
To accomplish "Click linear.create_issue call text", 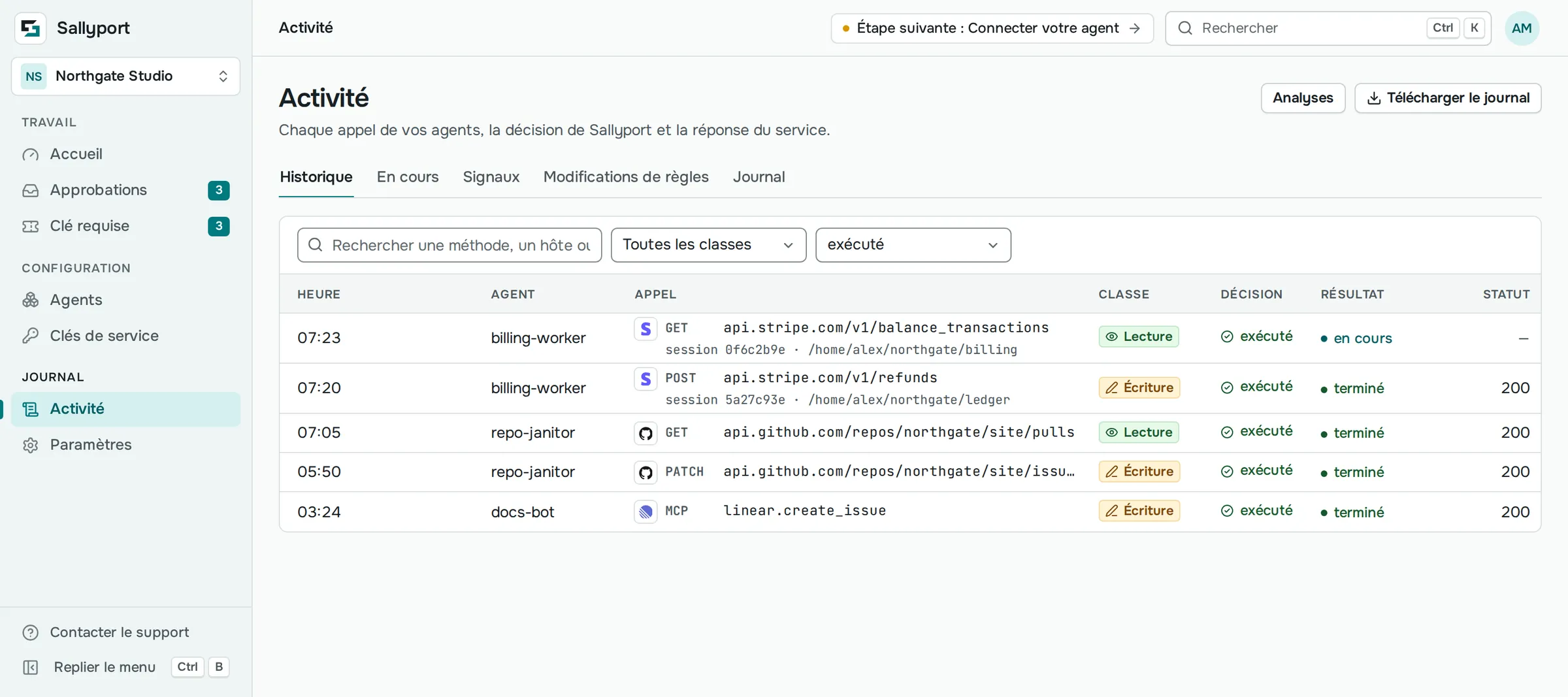I will [x=804, y=511].
